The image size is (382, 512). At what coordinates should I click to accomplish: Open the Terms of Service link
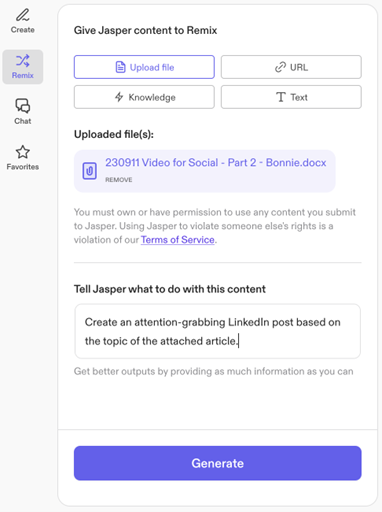pyautogui.click(x=178, y=240)
